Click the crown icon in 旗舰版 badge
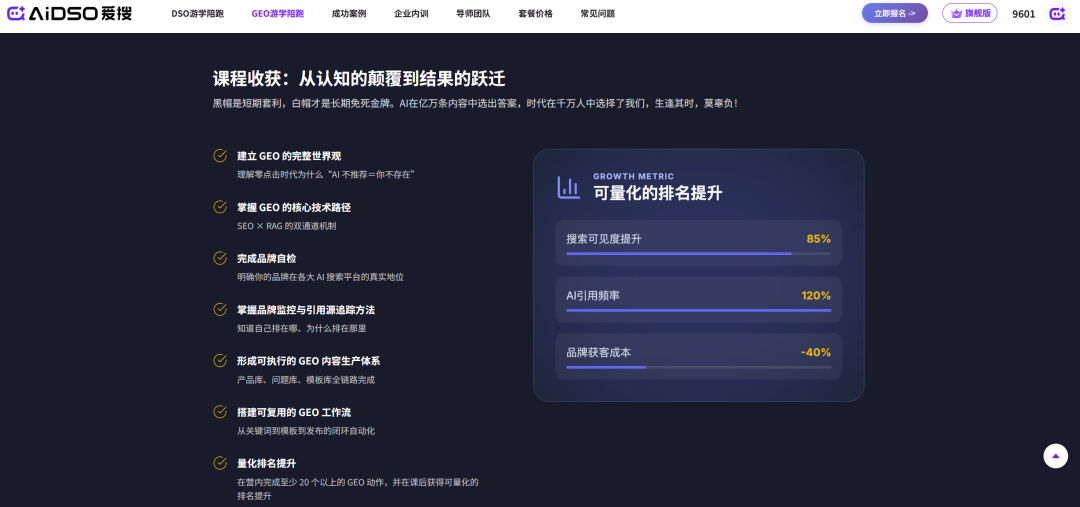The image size is (1080, 507). coord(956,14)
